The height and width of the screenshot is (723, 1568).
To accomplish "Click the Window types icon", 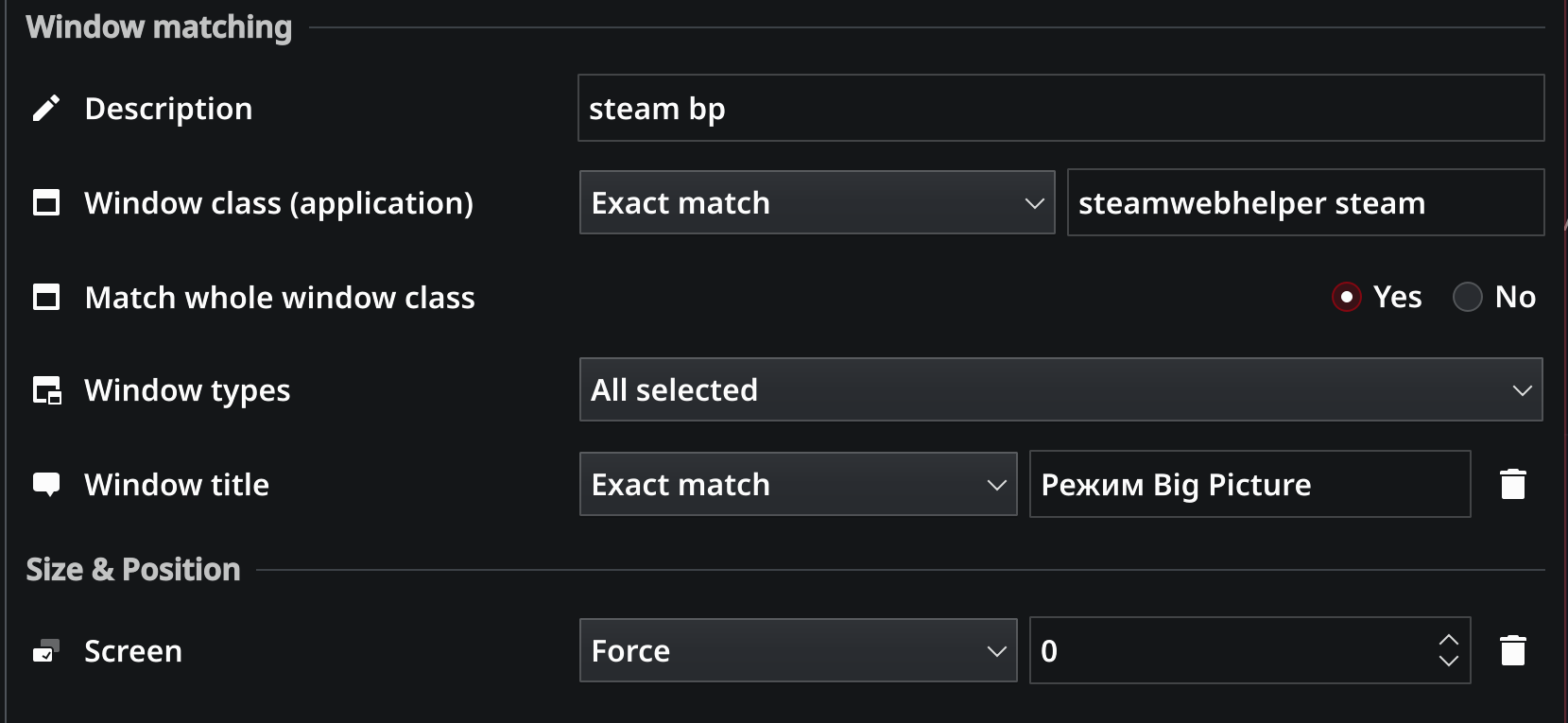I will 46,390.
